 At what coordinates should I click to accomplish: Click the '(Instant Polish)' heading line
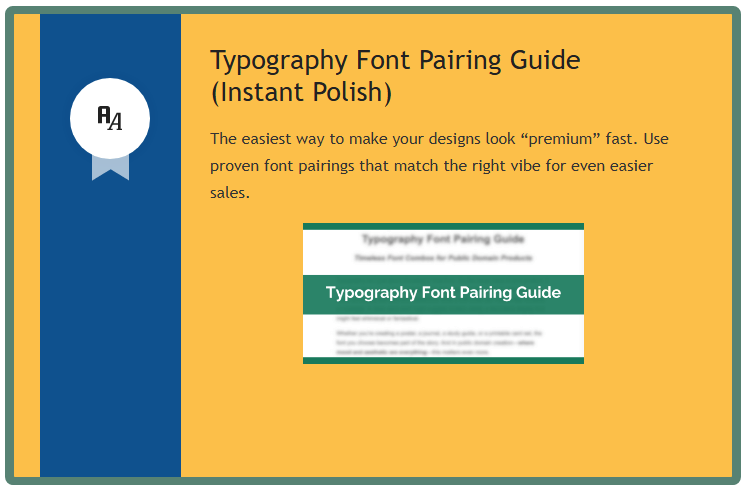tap(300, 93)
